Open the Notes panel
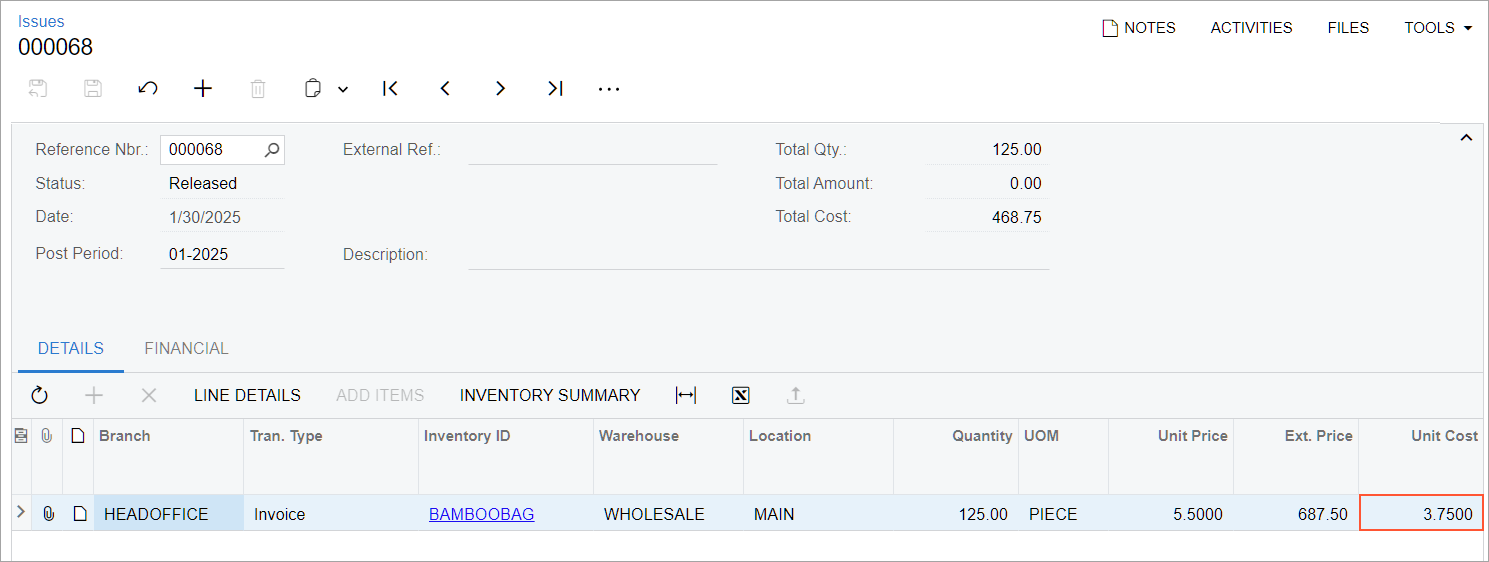Viewport: 1489px width, 562px height. click(x=1138, y=28)
